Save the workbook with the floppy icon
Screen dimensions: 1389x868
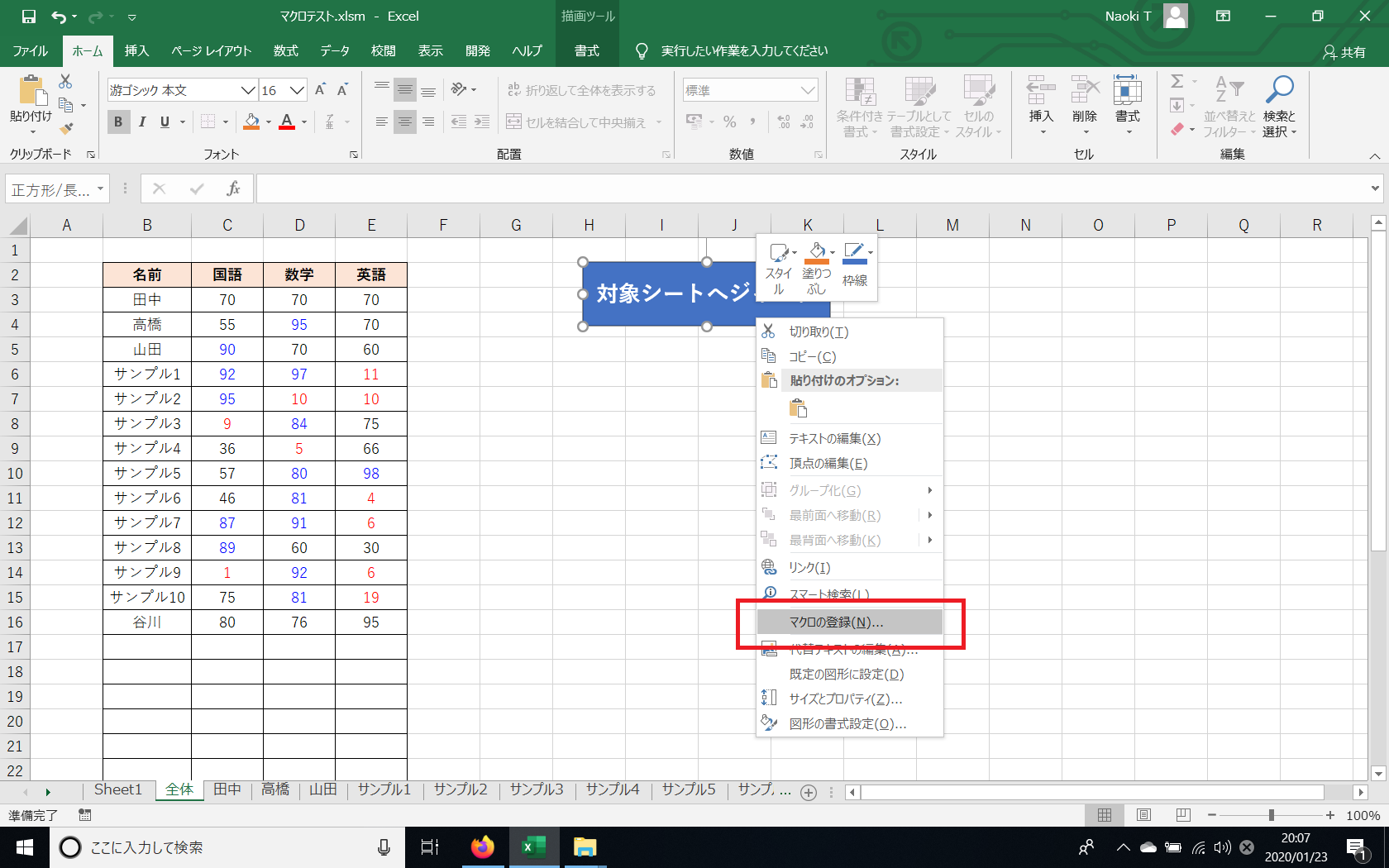click(29, 17)
